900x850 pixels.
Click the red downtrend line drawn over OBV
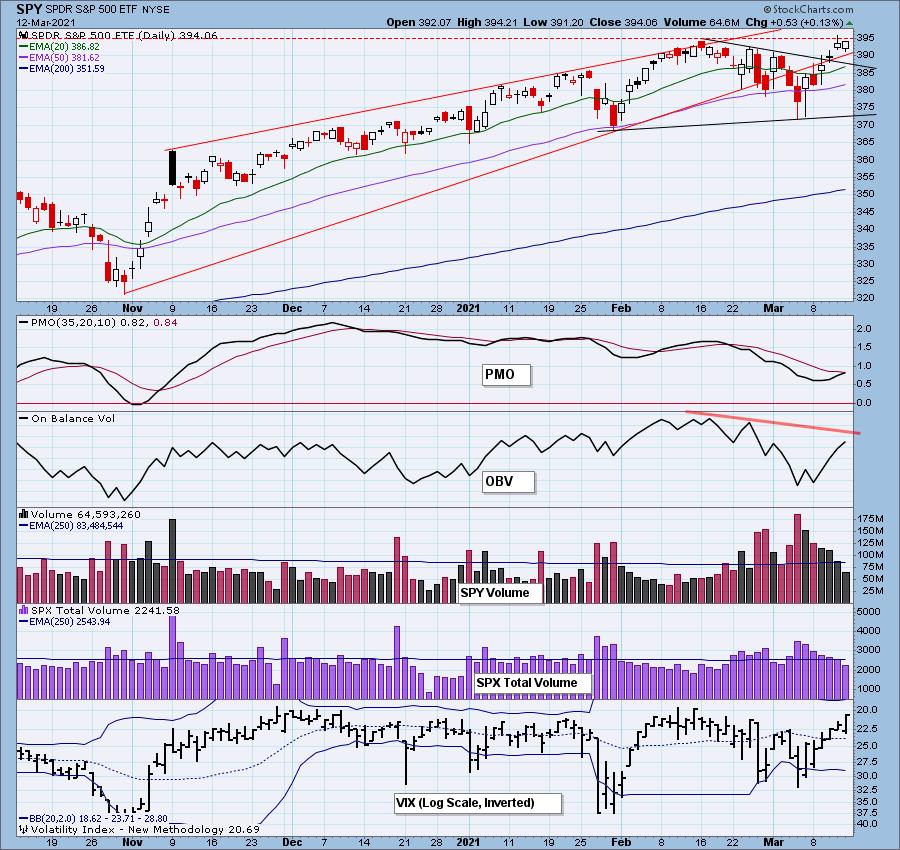pyautogui.click(x=773, y=422)
